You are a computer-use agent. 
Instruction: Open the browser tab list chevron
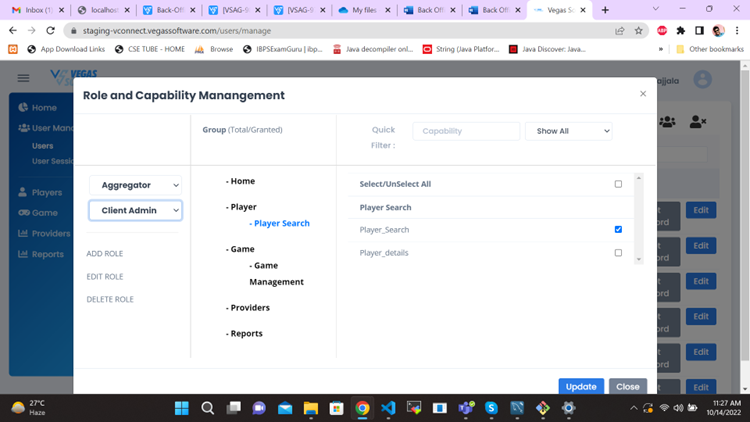(656, 9)
